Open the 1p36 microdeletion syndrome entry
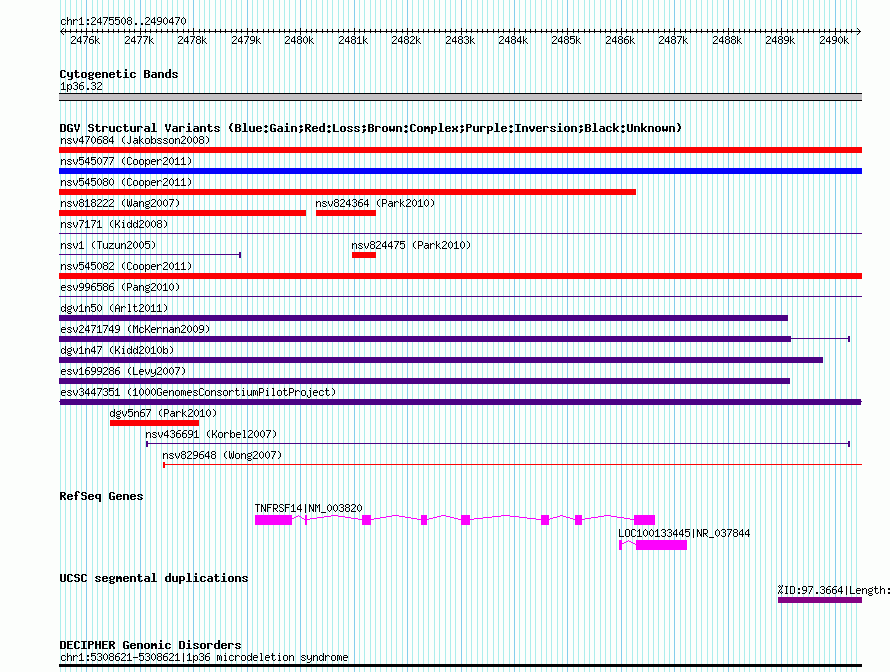890x672 pixels. click(x=204, y=657)
